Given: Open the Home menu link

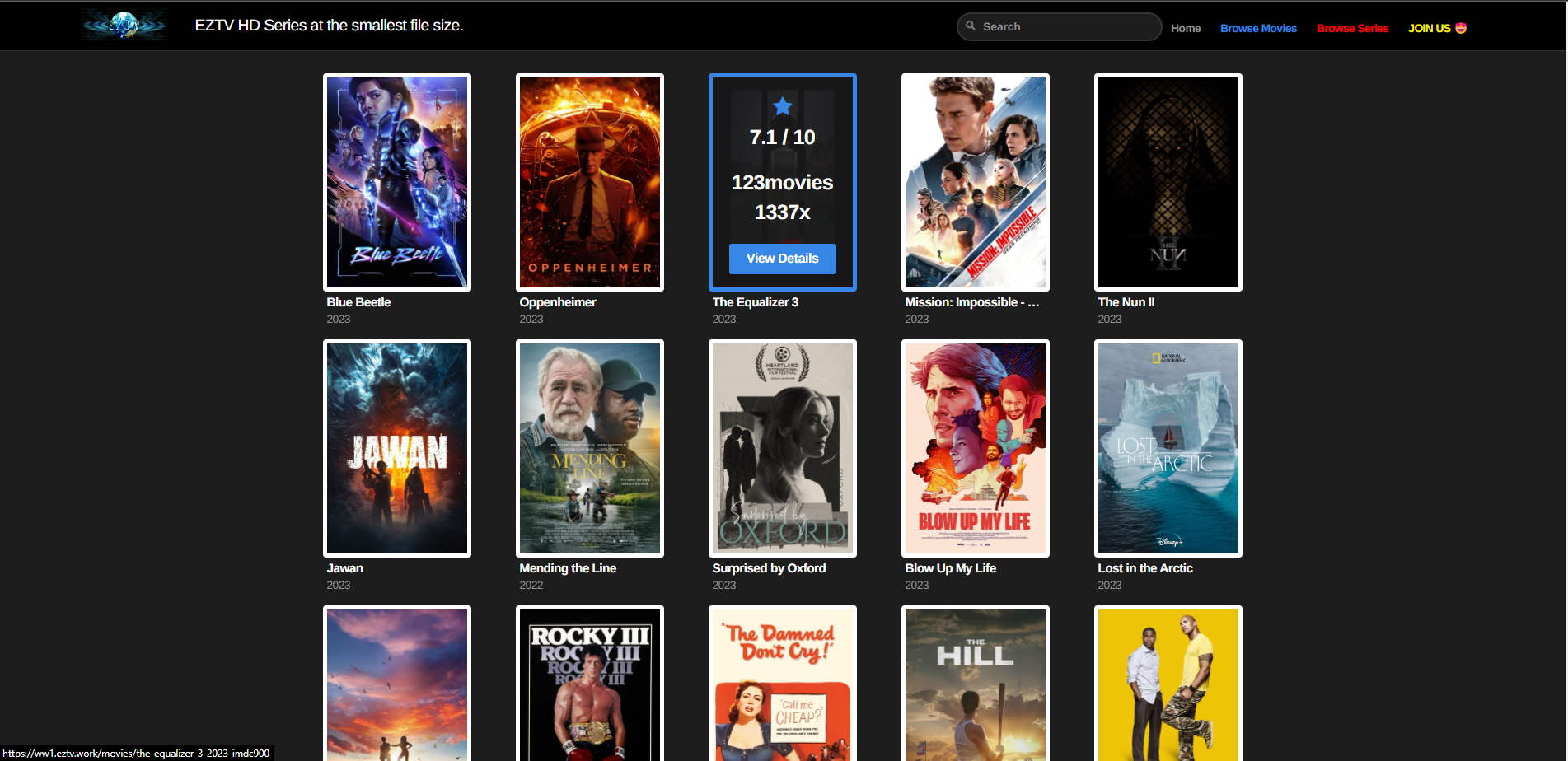Looking at the screenshot, I should [1186, 28].
